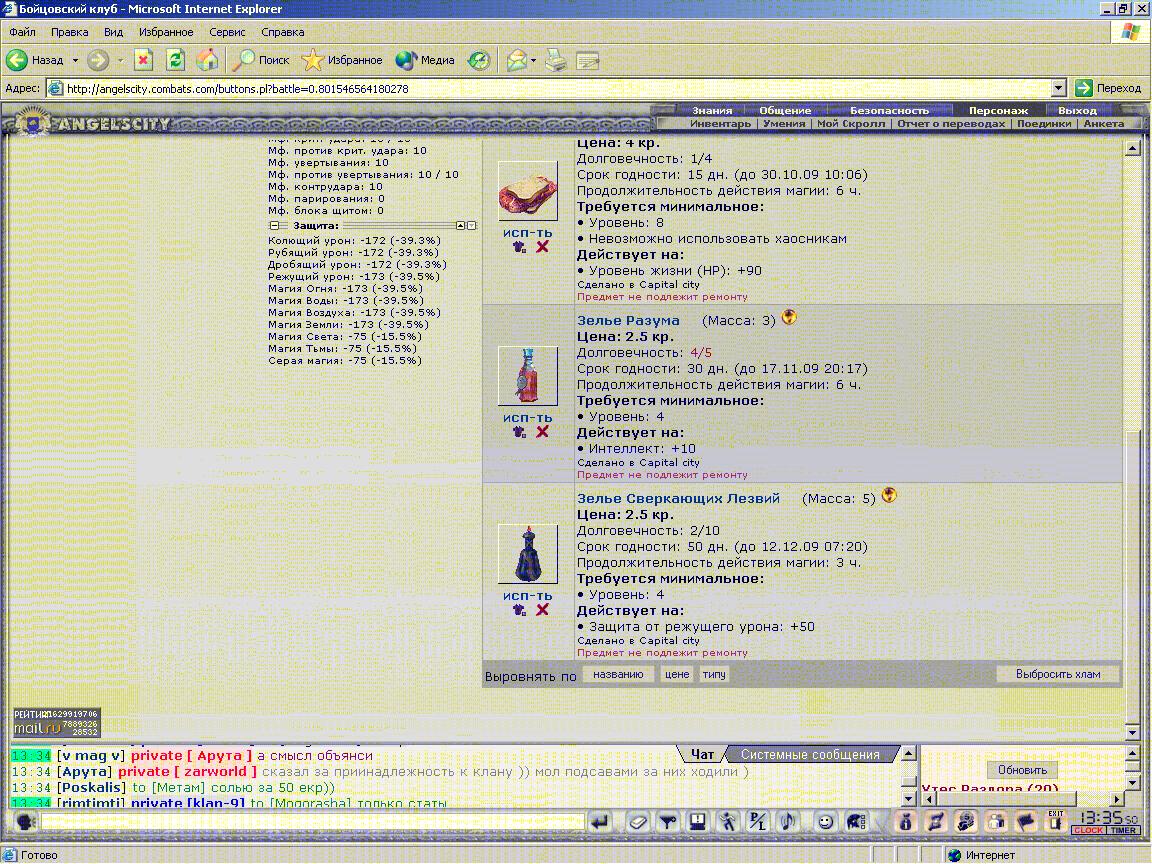Viewport: 1152px width, 864px height.
Task: Click the Forward arrow toolbar icon
Action: pyautogui.click(x=98, y=60)
